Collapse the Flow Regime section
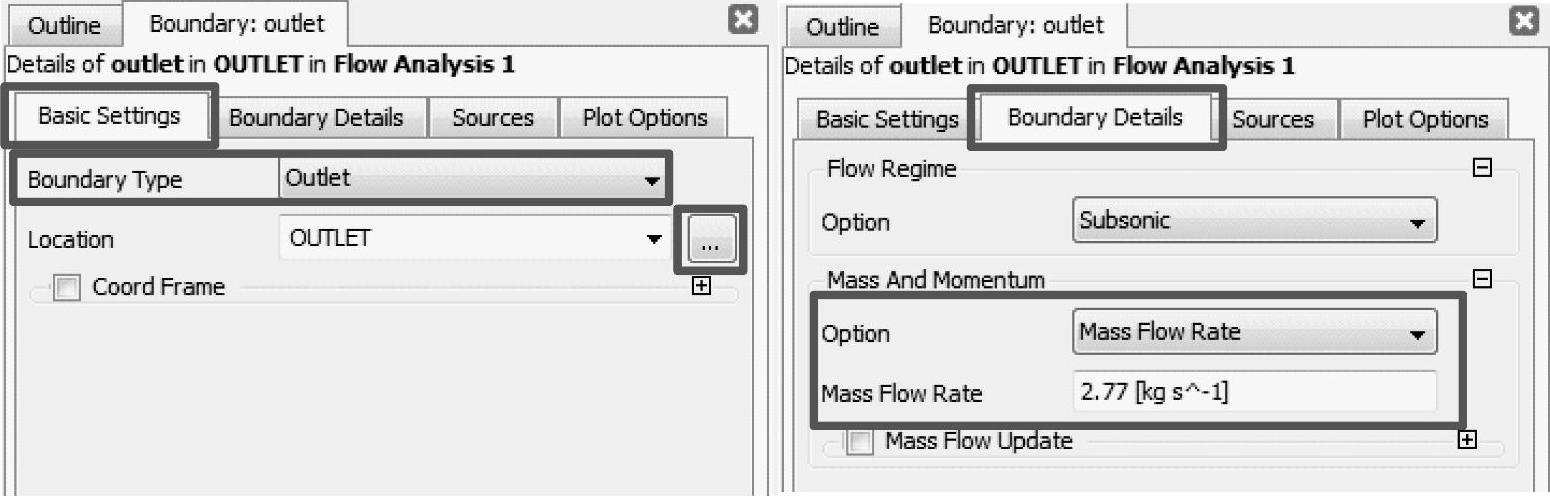 1483,169
